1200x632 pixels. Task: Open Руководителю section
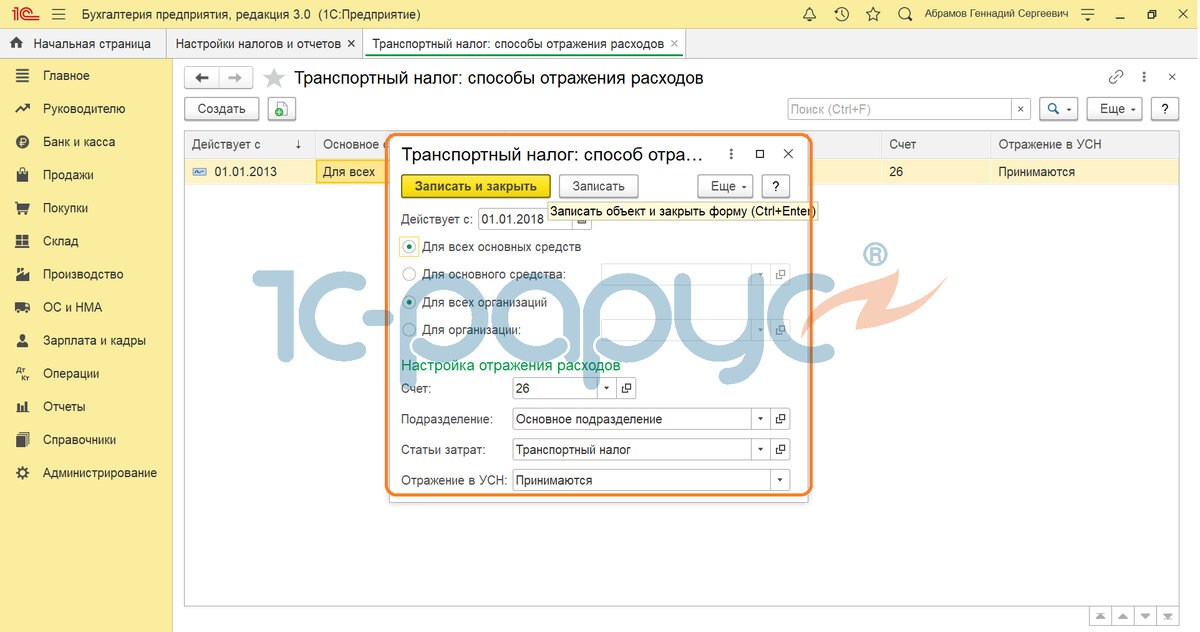point(84,109)
